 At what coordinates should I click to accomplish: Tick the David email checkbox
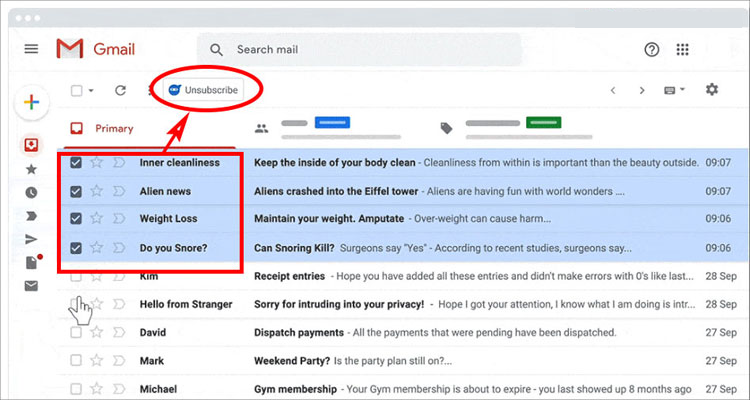76,332
